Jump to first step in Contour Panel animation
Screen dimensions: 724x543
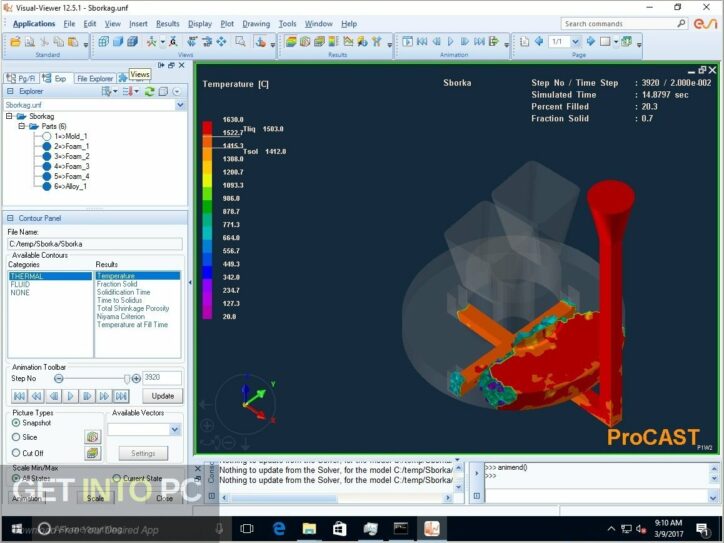[x=19, y=396]
